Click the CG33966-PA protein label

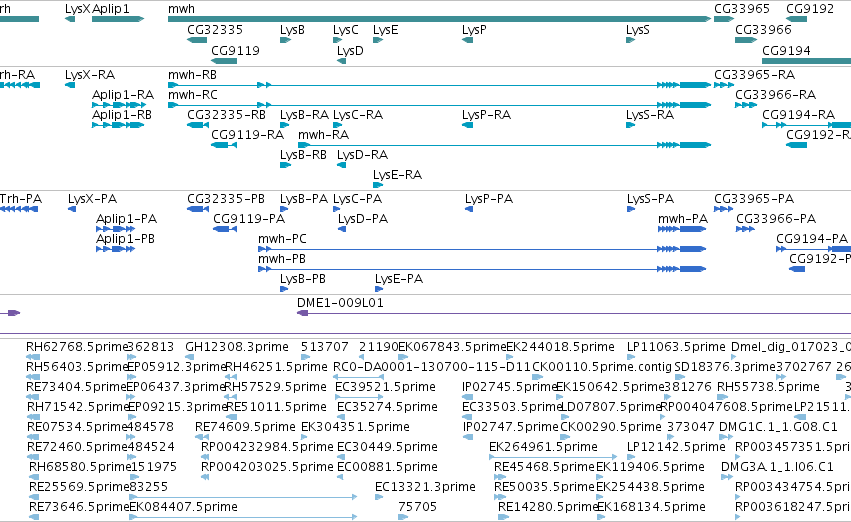(x=776, y=219)
